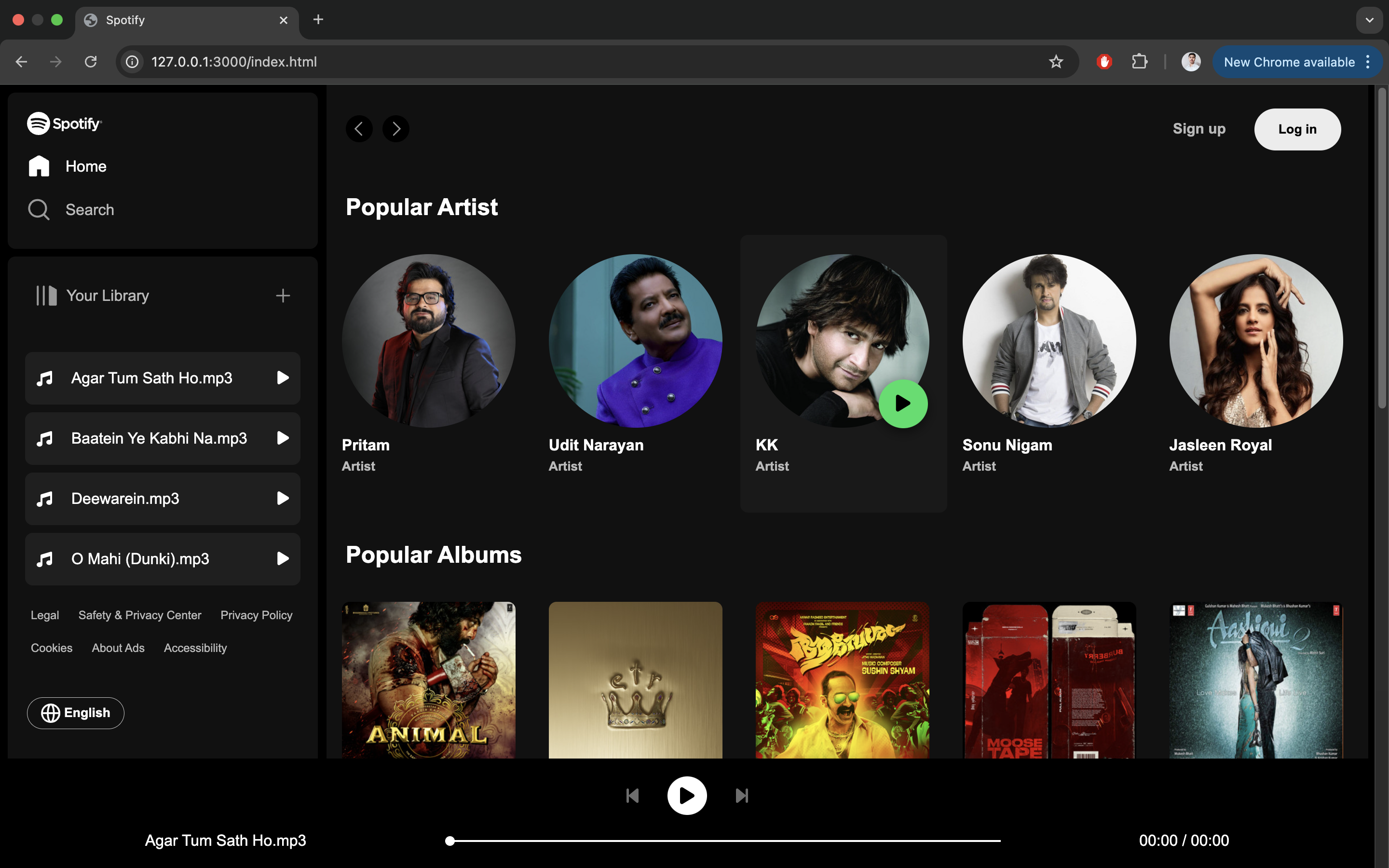View site information icon in address bar
Image resolution: width=1389 pixels, height=868 pixels.
[132, 62]
